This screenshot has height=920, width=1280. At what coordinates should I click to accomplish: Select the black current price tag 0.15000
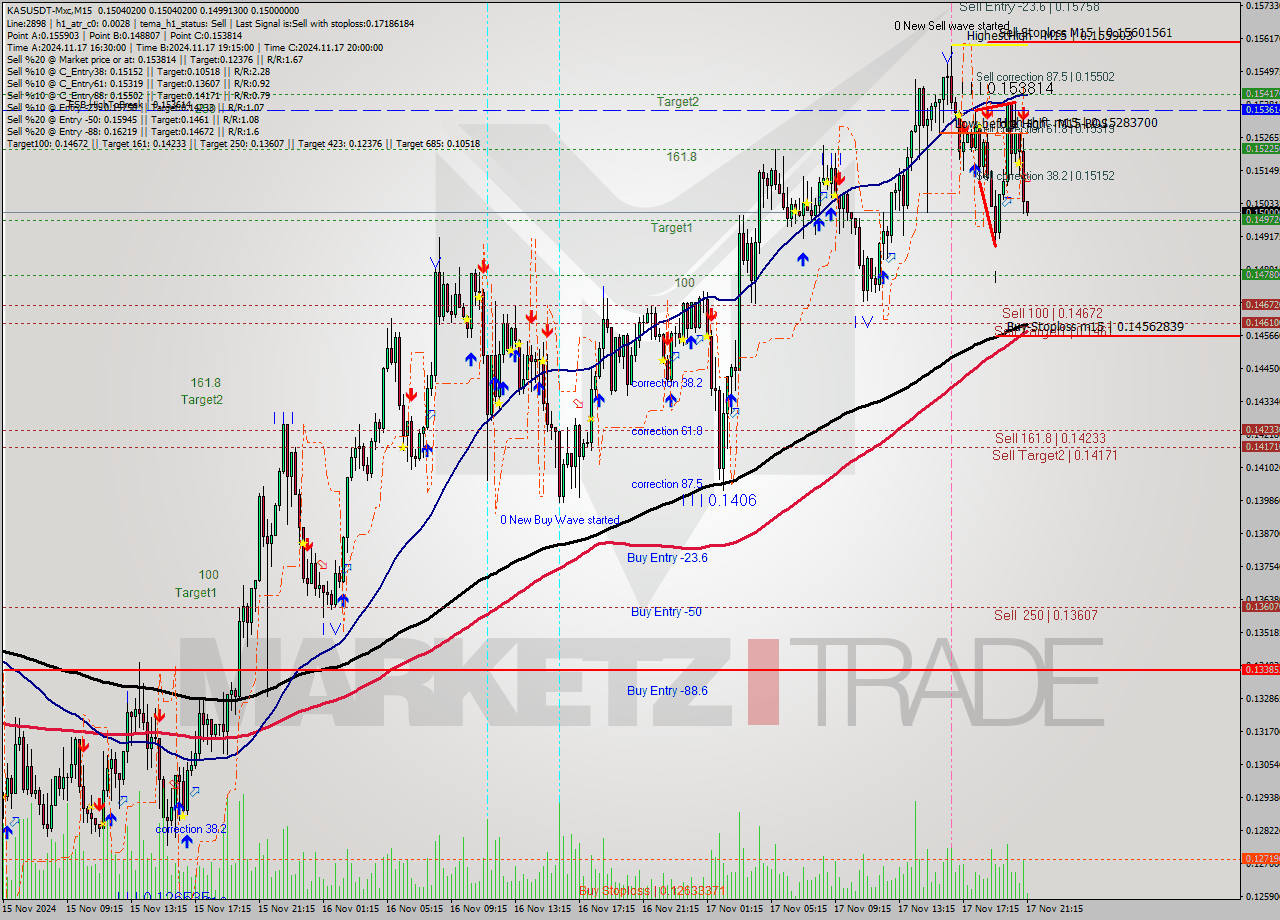click(x=1260, y=211)
